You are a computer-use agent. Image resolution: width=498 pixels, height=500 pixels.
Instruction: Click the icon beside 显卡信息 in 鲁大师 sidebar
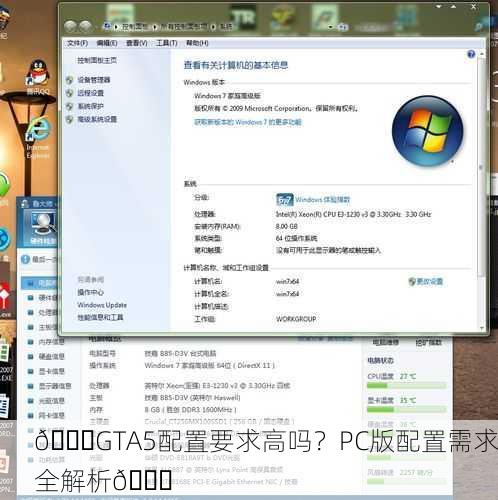(30, 371)
